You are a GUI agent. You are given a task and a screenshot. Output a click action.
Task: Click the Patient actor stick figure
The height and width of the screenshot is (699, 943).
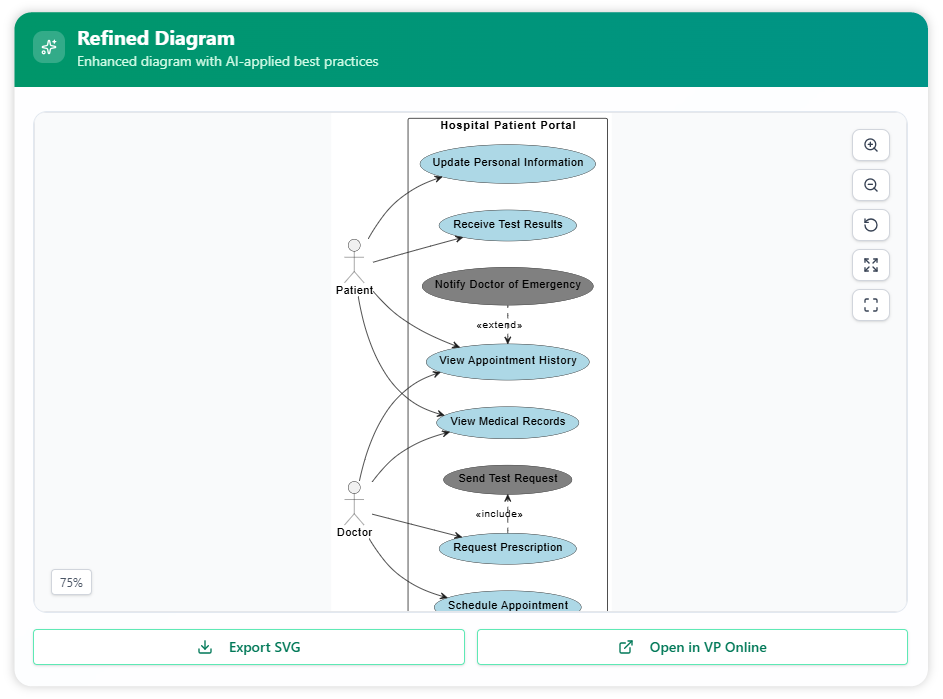[x=353, y=260]
